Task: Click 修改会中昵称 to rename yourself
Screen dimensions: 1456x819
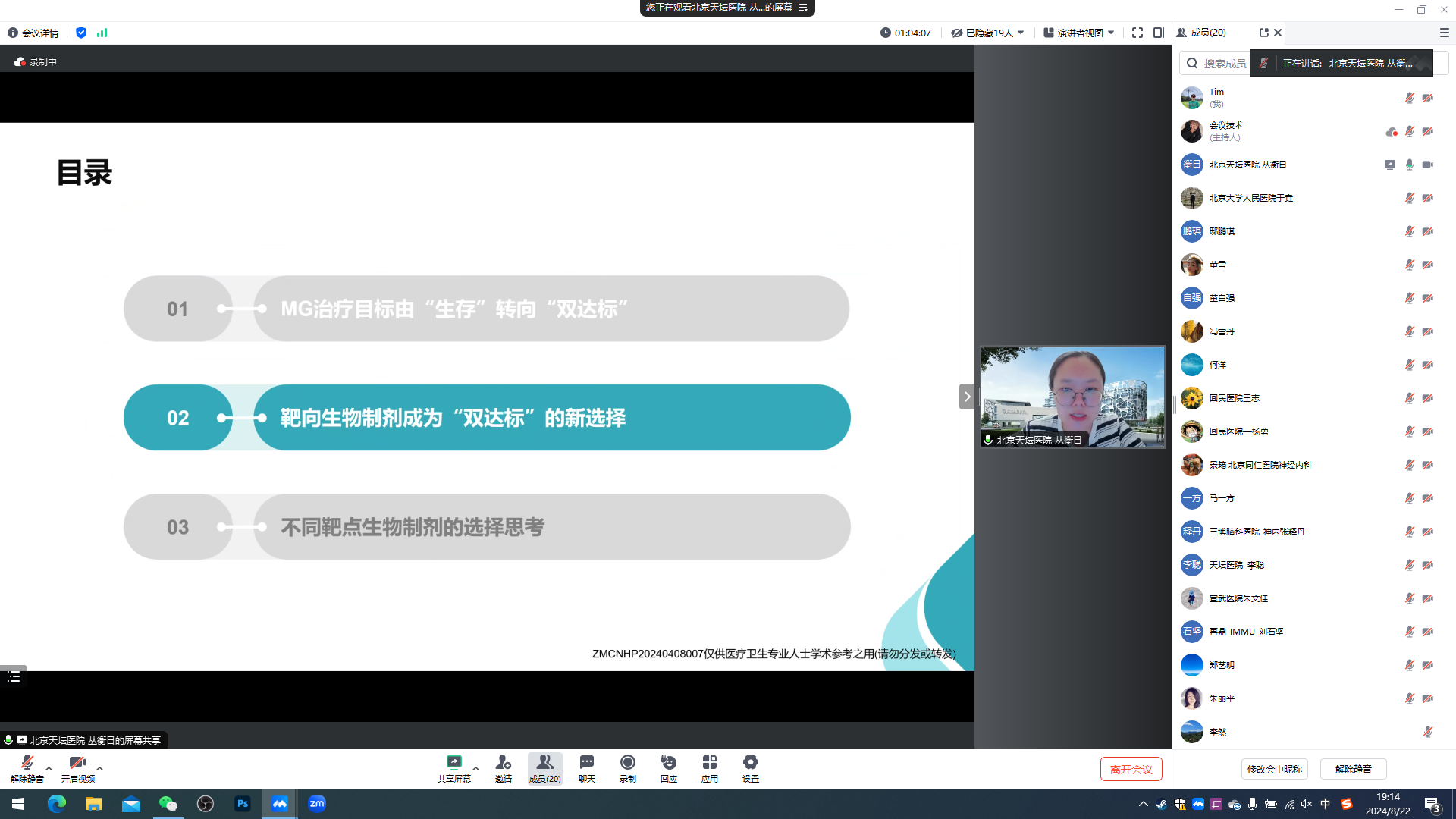Action: (1275, 768)
